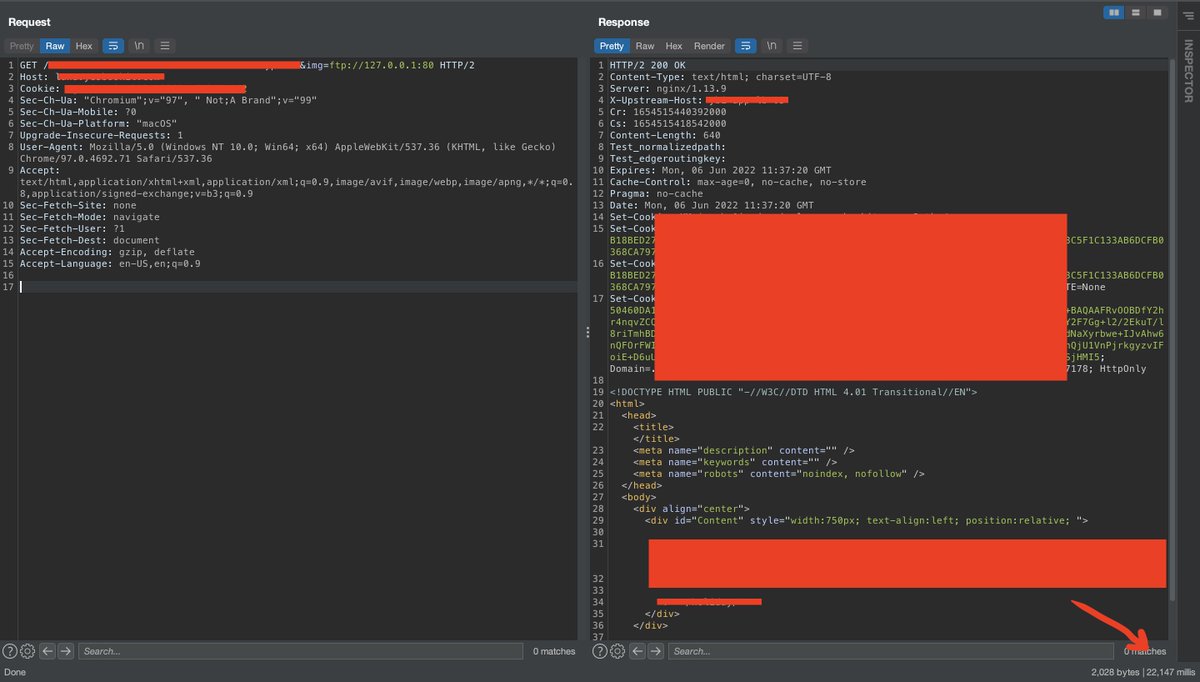Select Hex tab in Response panel

click(x=674, y=46)
